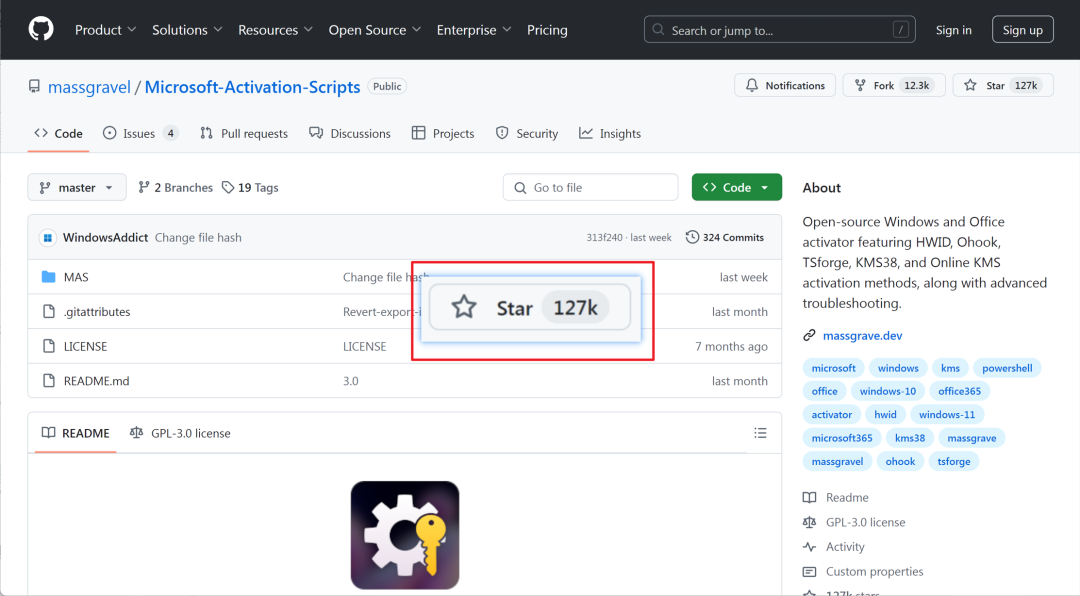Open the MAS folder

tap(76, 277)
